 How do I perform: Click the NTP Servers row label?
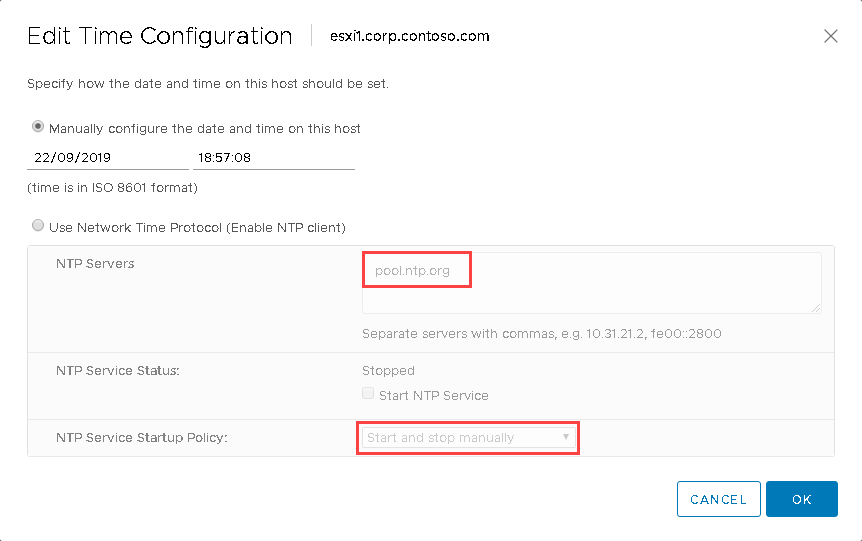tap(95, 263)
